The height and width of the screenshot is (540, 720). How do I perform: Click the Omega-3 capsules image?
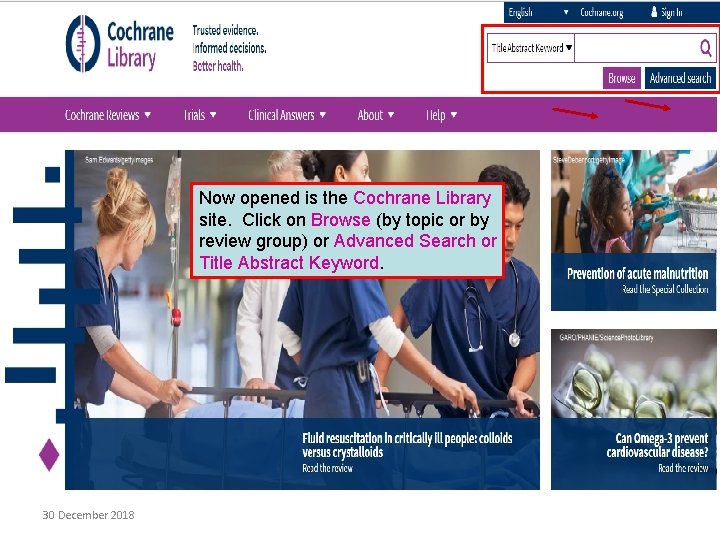point(634,373)
